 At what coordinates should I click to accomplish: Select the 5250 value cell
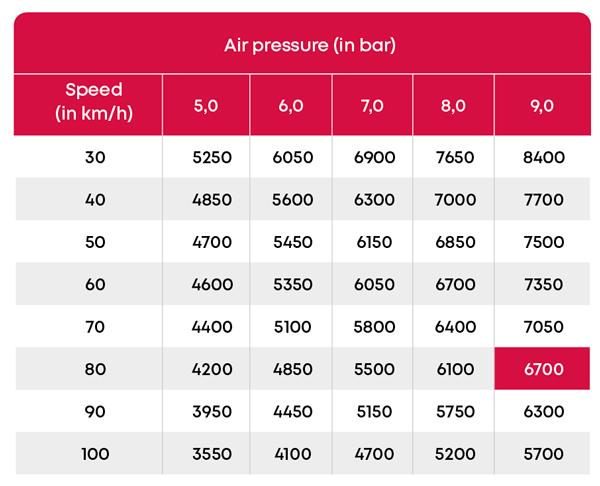pos(212,157)
